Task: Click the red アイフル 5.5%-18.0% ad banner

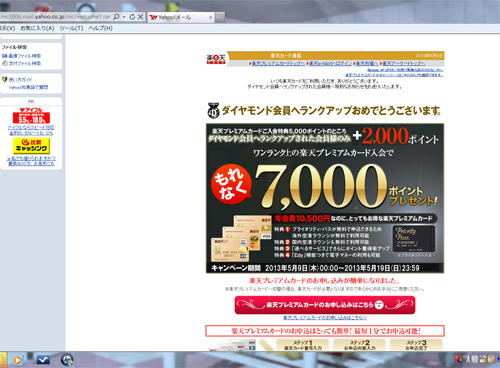Action: click(x=31, y=115)
